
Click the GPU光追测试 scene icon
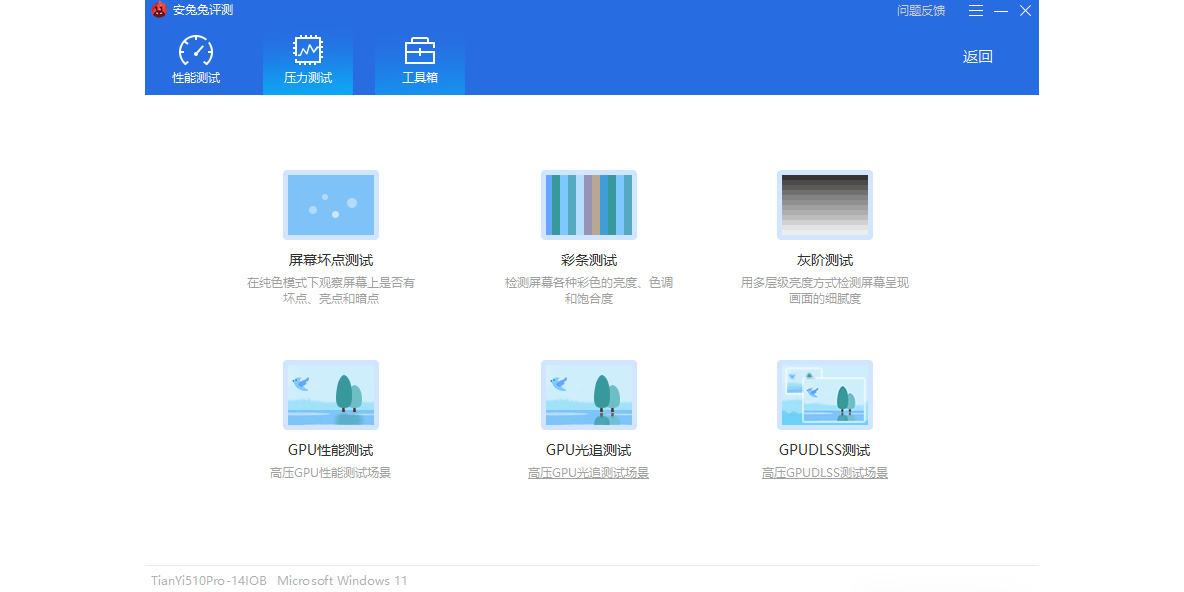(x=588, y=395)
